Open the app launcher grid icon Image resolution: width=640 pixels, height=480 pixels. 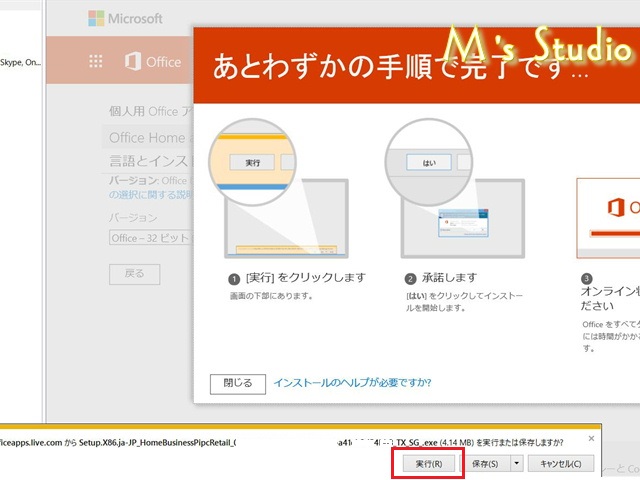(96, 61)
